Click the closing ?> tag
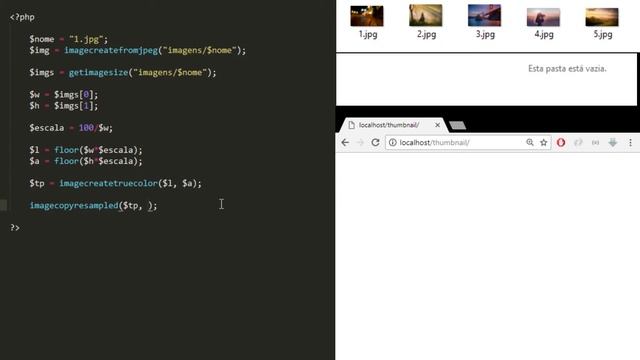The image size is (640, 360). tap(15, 228)
